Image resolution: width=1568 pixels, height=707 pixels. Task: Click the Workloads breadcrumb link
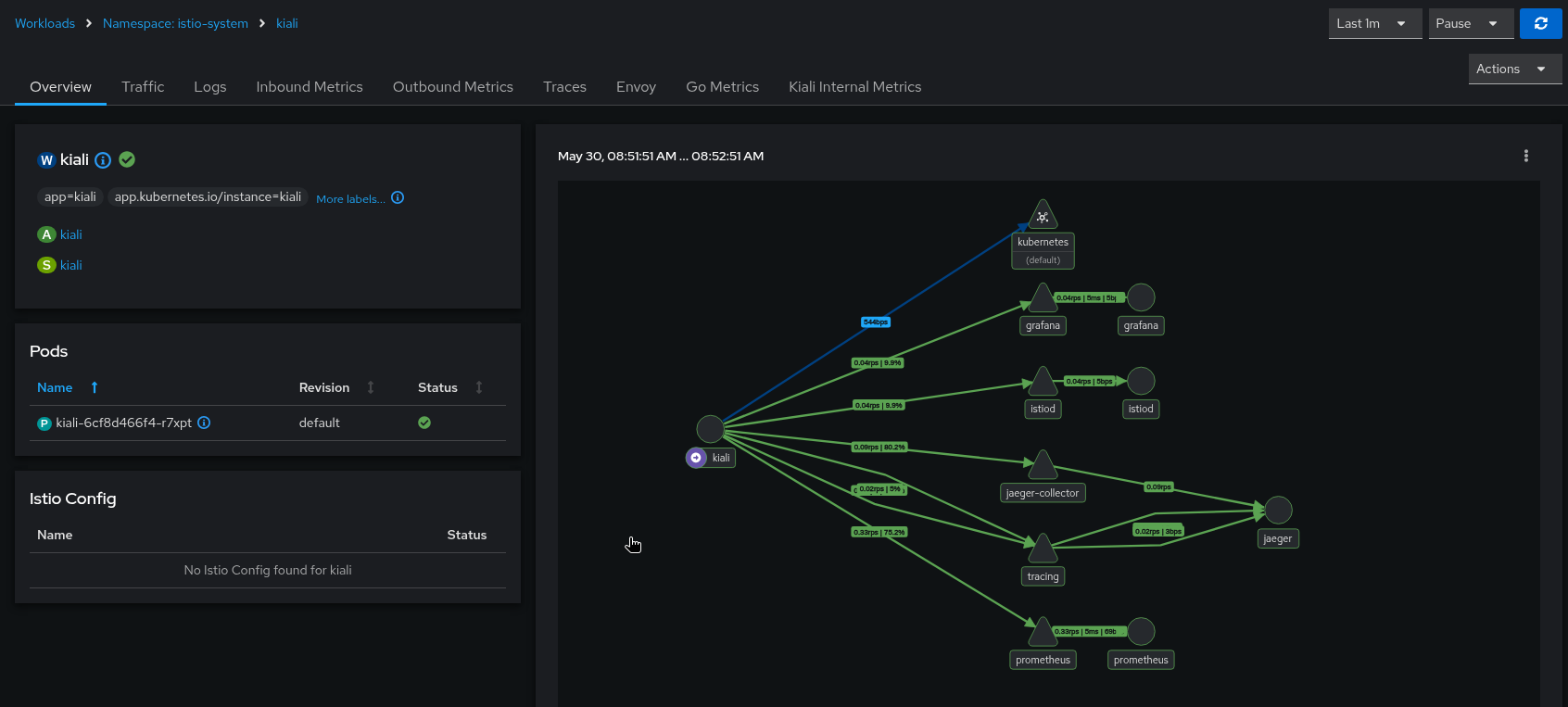point(44,23)
